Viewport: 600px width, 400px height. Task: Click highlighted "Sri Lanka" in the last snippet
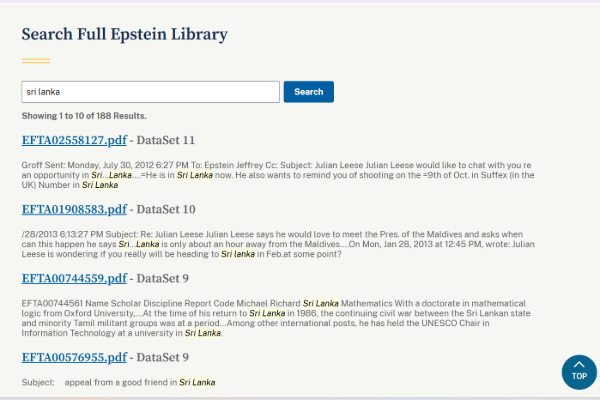point(197,382)
